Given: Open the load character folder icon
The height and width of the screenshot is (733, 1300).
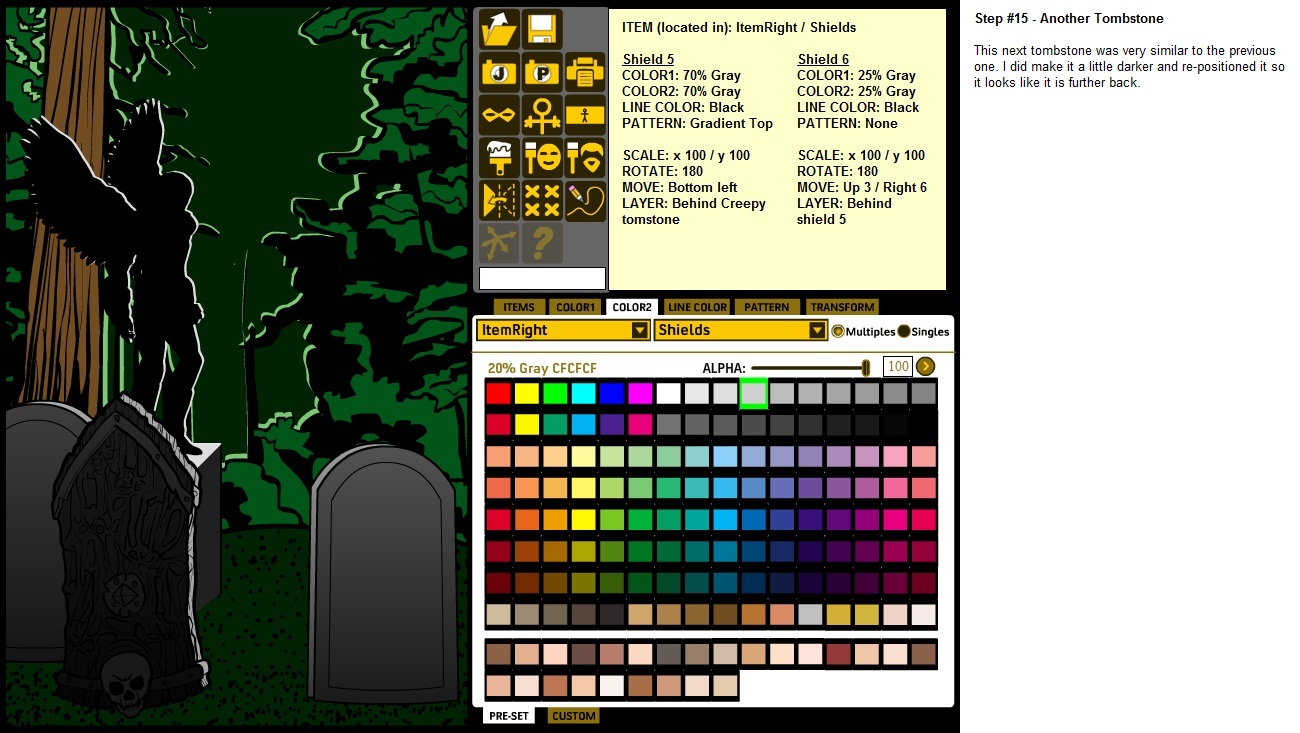Looking at the screenshot, I should pyautogui.click(x=499, y=29).
